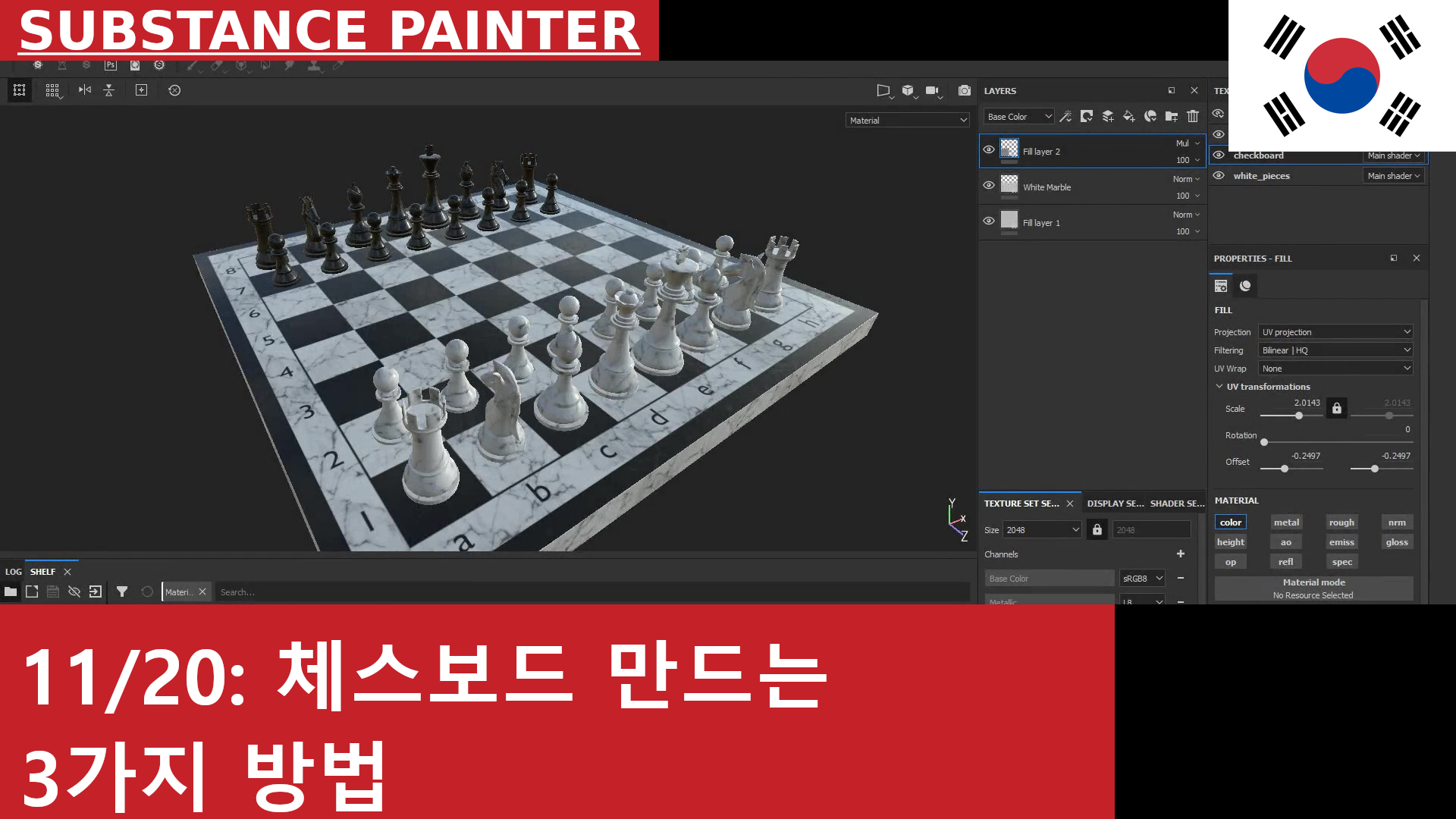
Task: Export to Photoshop with the Ps icon
Action: [x=111, y=65]
